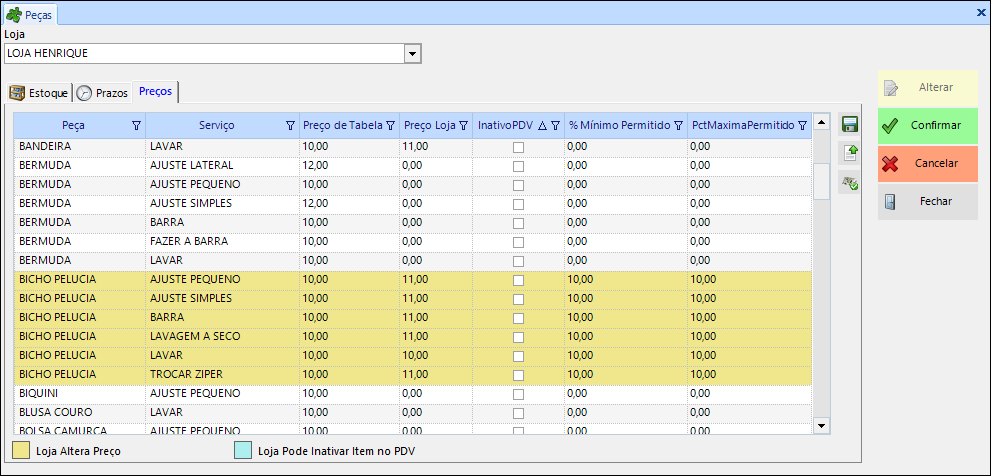Tick InativoPDV for BERMUDA AJUSTE LATERAL

518,166
